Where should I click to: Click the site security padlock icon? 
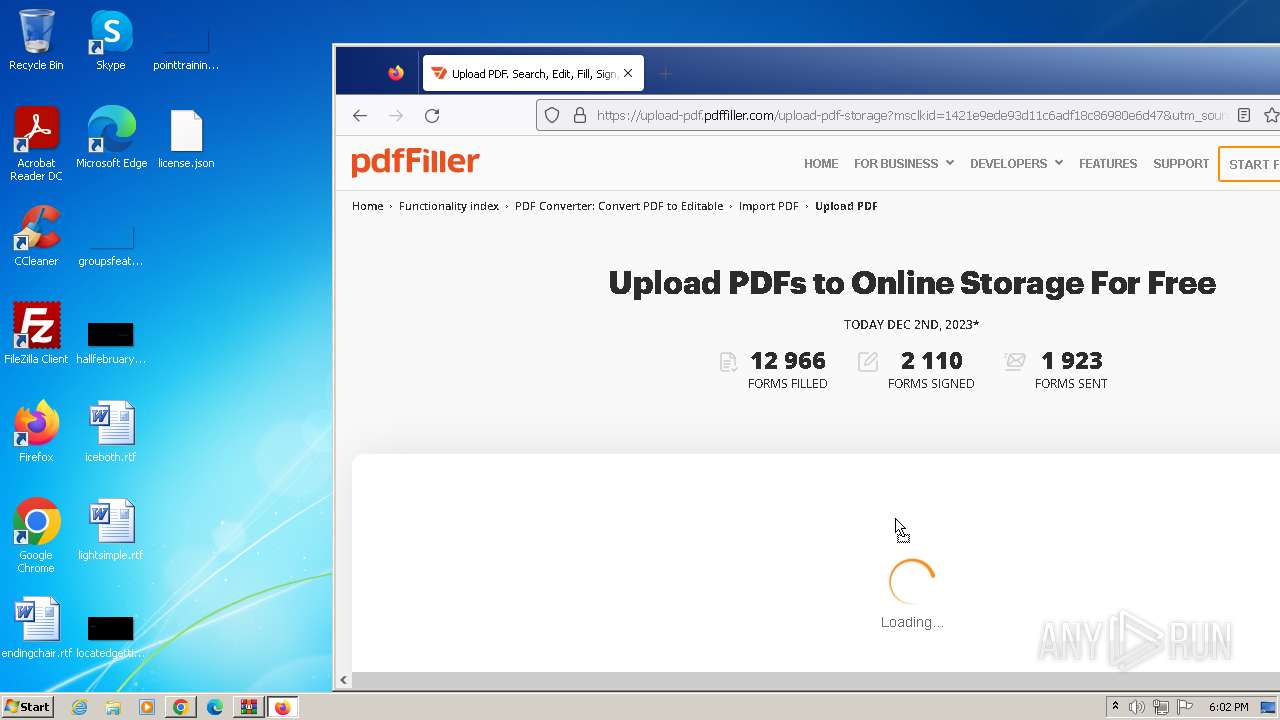coord(579,116)
